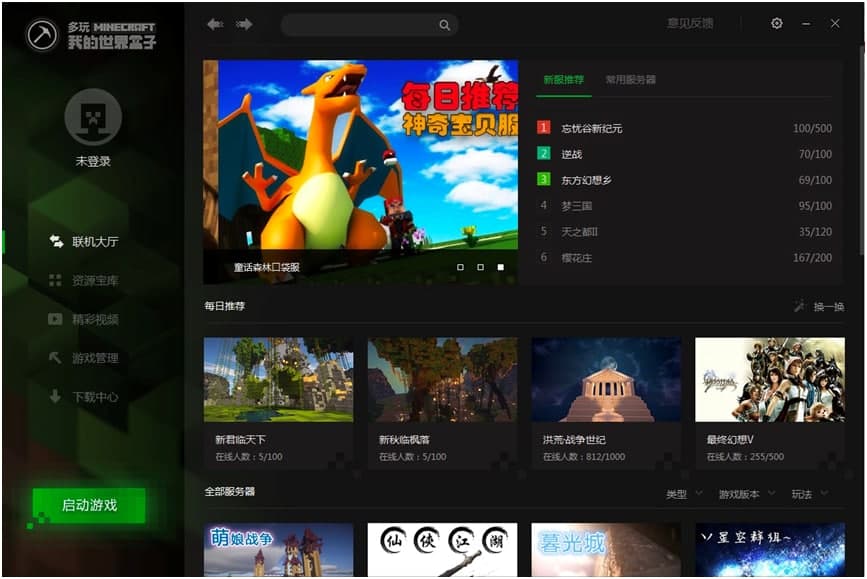
Task: Open 萌娘战争 server thumbnail
Action: click(x=278, y=550)
